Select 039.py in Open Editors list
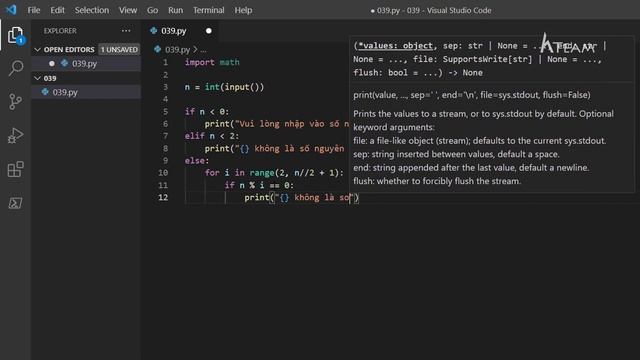This screenshot has height=360, width=640. click(x=87, y=63)
